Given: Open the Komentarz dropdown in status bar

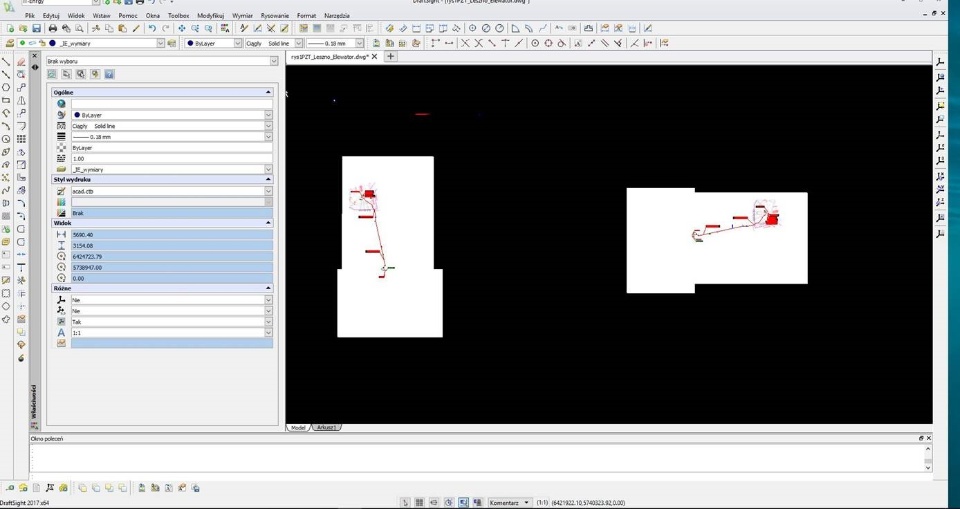Looking at the screenshot, I should pyautogui.click(x=509, y=502).
